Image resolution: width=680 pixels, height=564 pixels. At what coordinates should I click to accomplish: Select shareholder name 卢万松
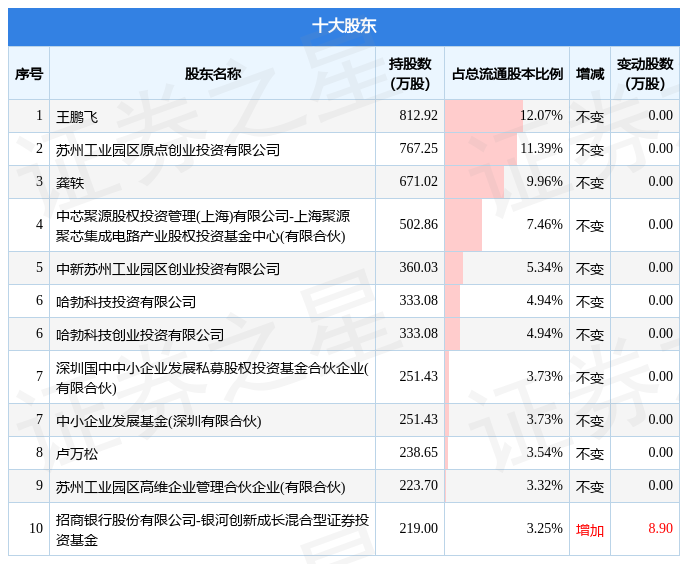(77, 453)
